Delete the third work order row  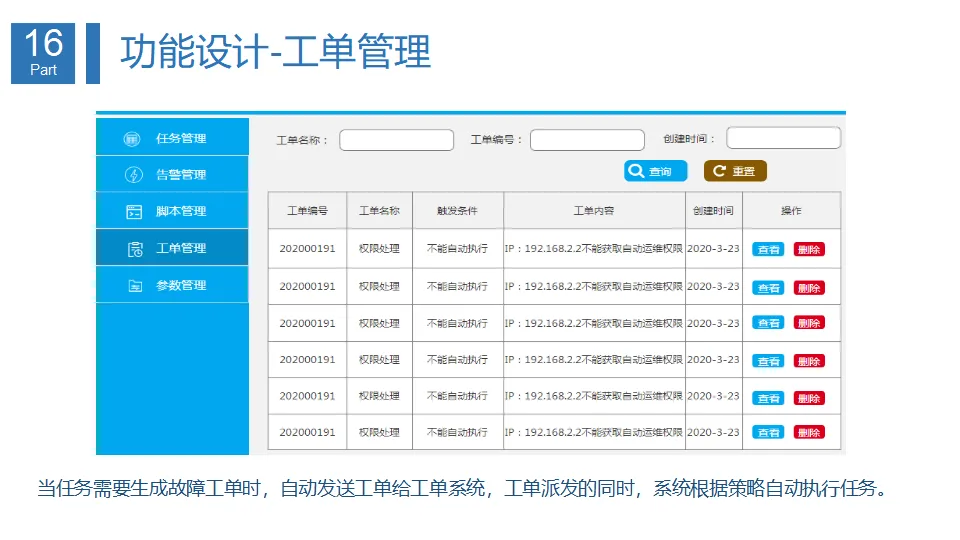click(809, 323)
